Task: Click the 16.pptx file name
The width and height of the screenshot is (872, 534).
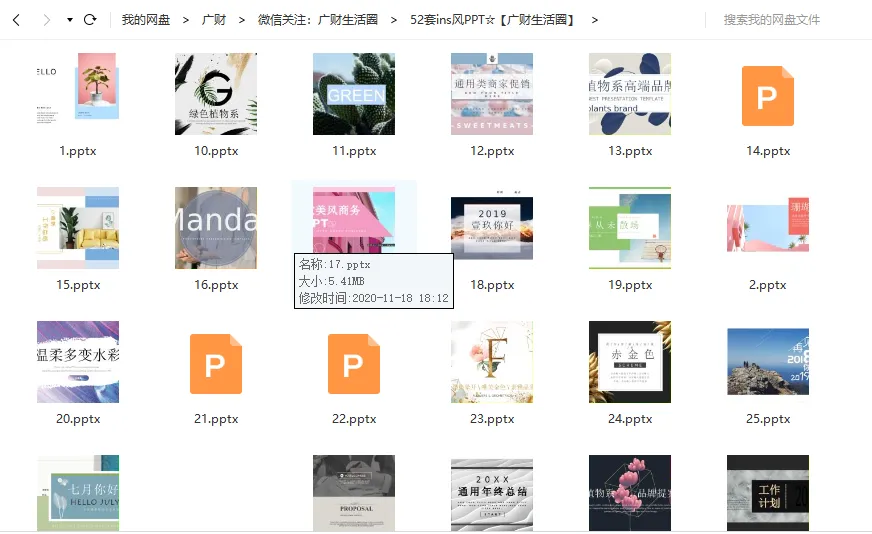Action: (x=216, y=285)
